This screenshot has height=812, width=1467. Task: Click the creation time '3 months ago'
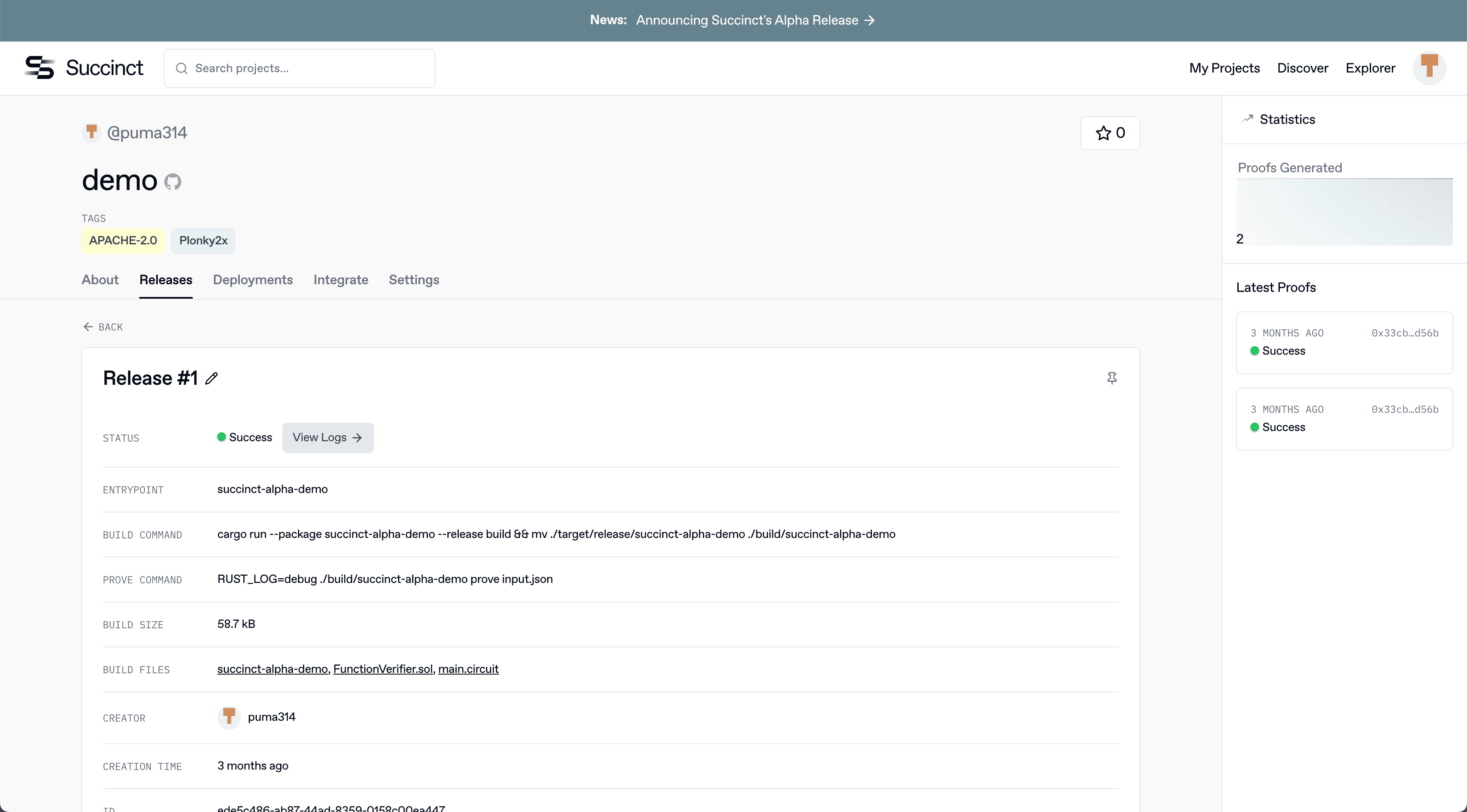(x=253, y=766)
